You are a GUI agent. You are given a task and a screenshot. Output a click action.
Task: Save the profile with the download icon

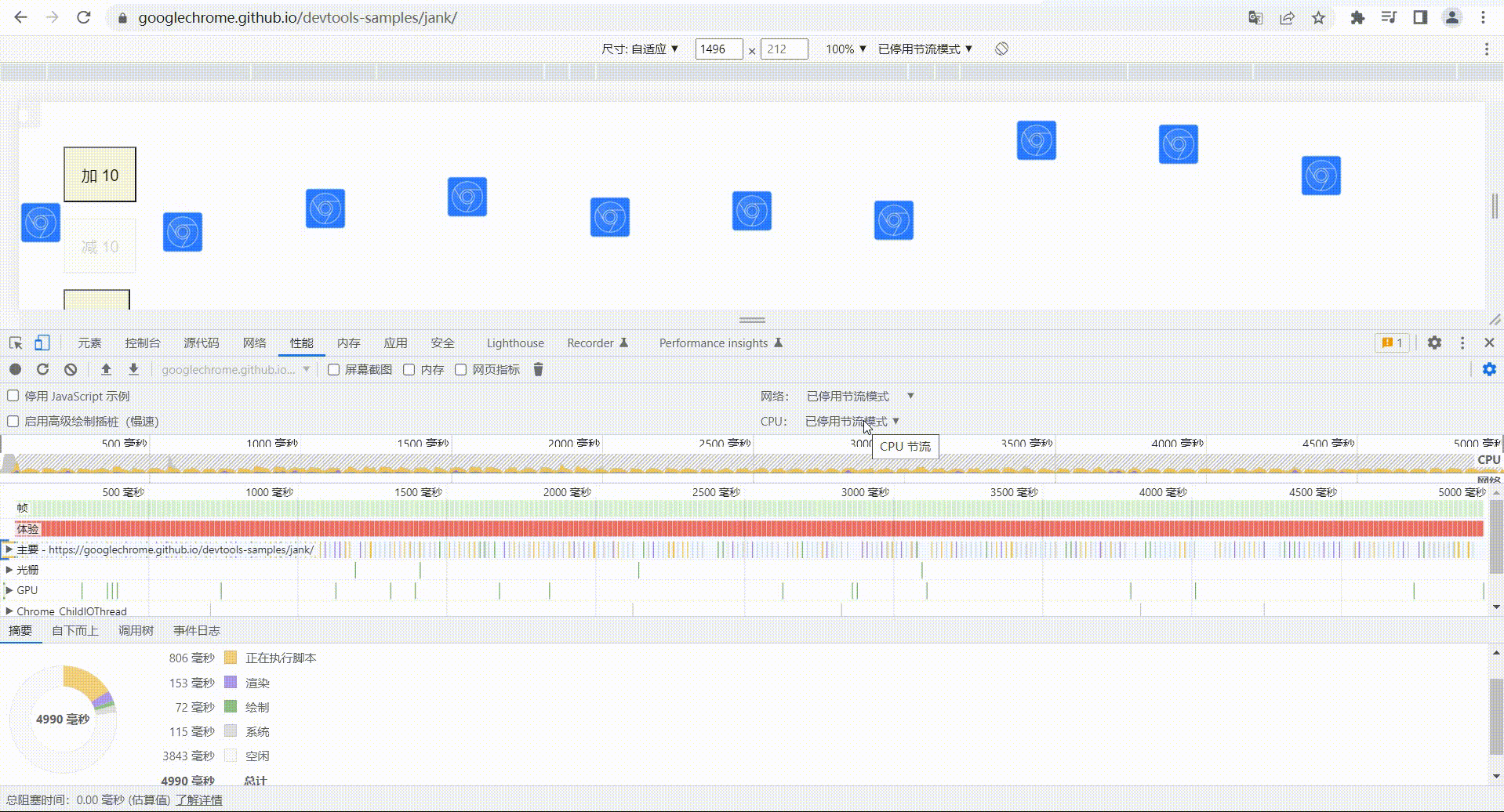(x=133, y=369)
